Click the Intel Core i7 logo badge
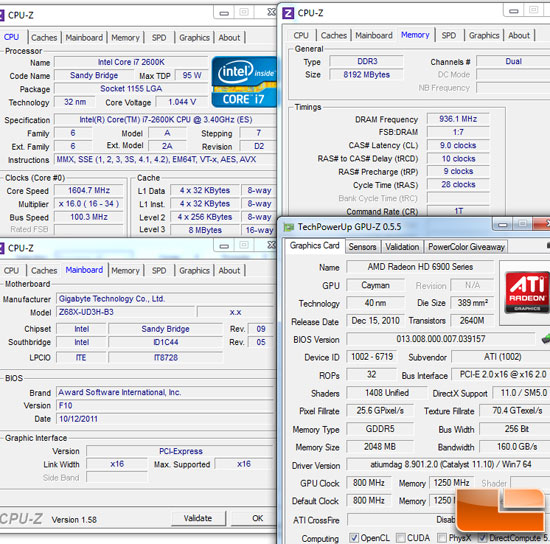 244,82
